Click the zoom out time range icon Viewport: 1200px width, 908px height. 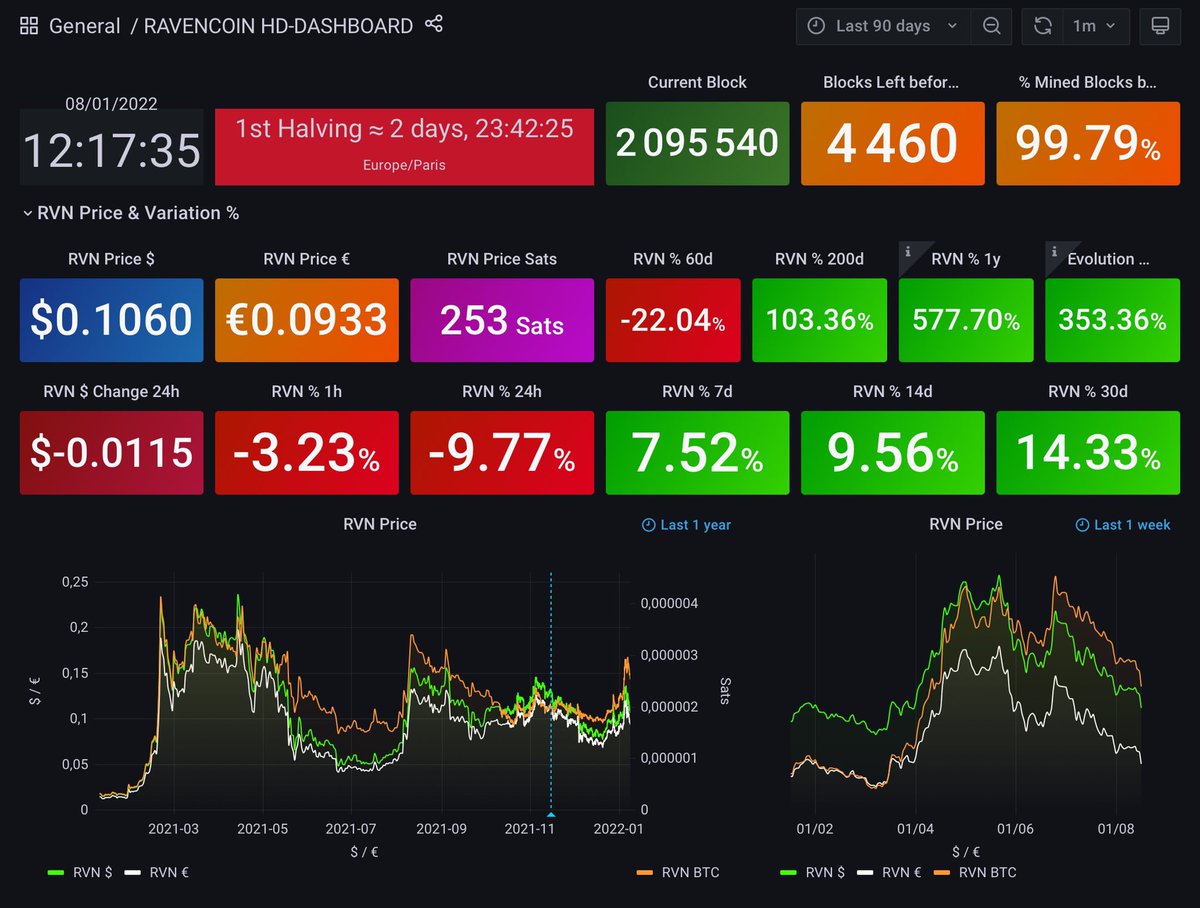click(991, 26)
